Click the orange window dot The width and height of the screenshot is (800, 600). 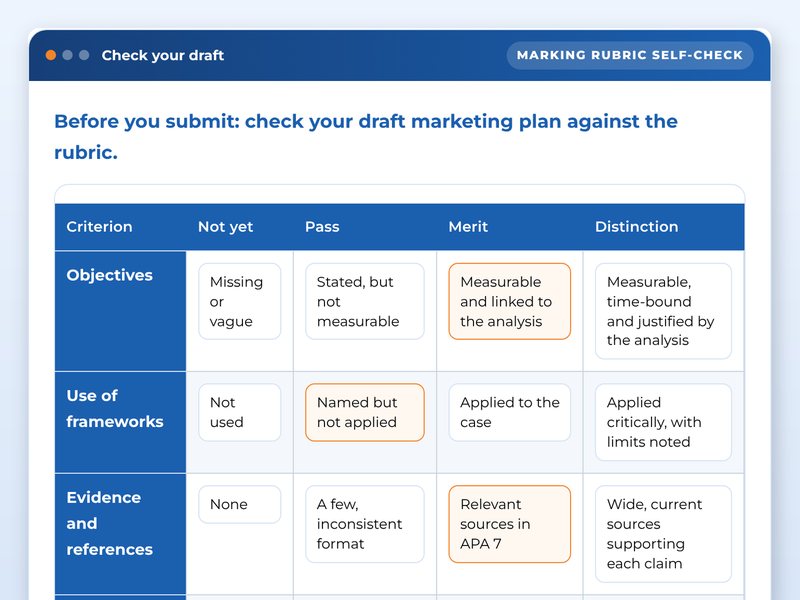click(x=51, y=55)
